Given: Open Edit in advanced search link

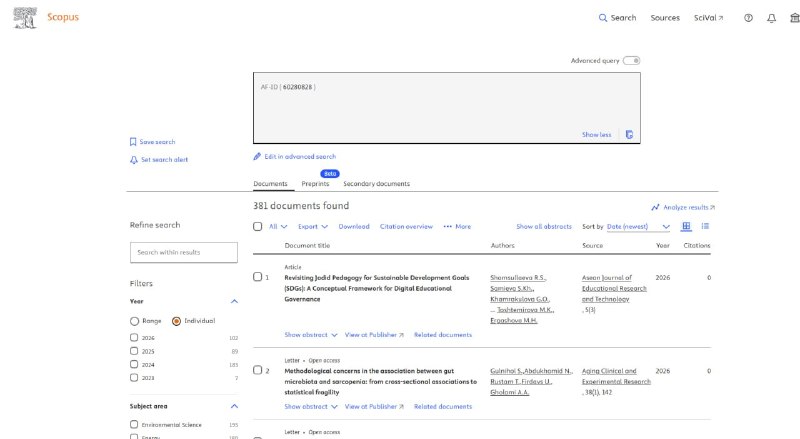Looking at the screenshot, I should [295, 157].
